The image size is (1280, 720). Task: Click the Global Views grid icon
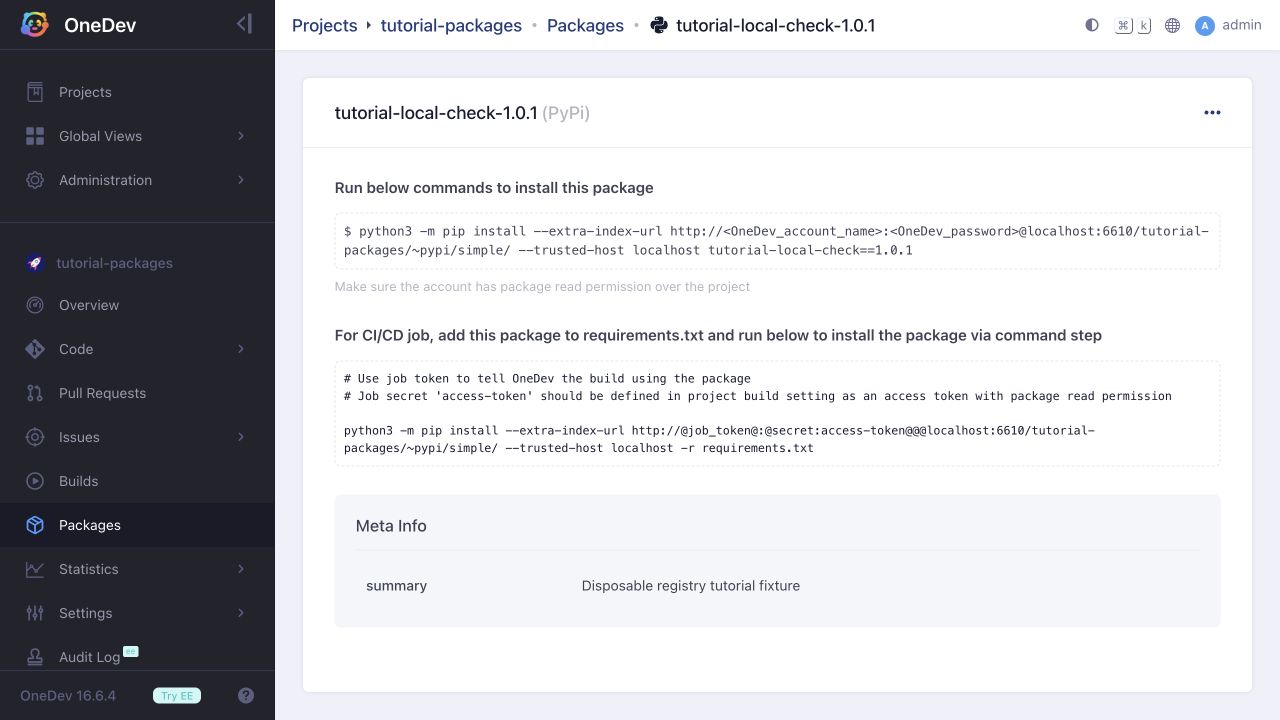(35, 136)
